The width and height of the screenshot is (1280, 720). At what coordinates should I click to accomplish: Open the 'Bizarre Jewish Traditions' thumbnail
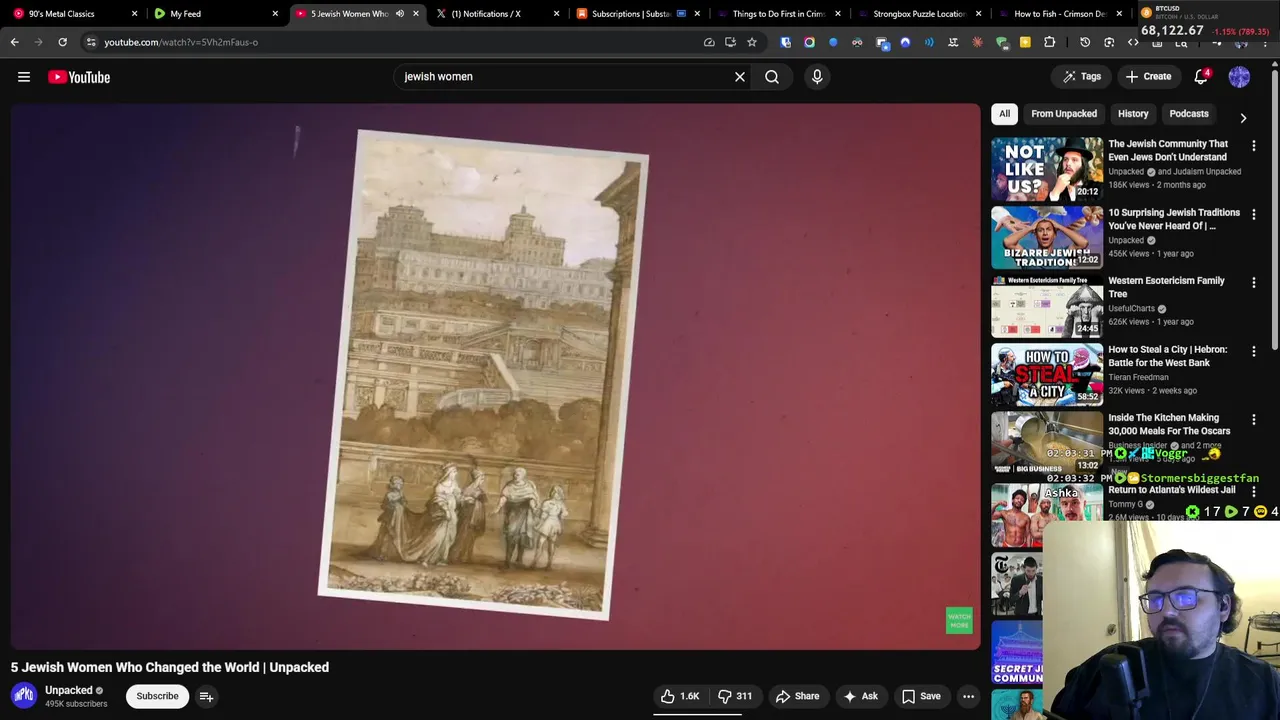coord(1047,237)
